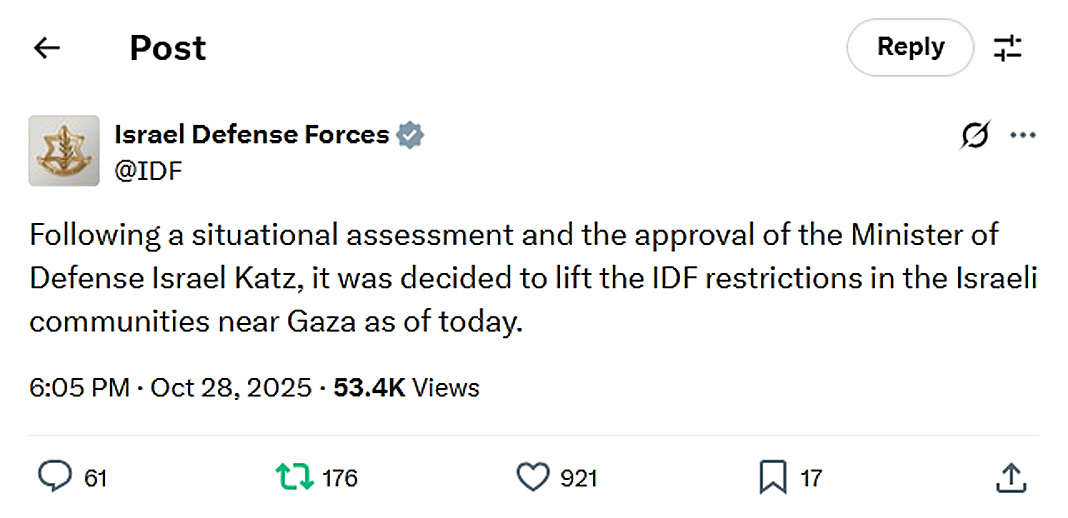Screen dimensions: 1068x518
Task: Click the IDF profile avatar
Action: [x=64, y=151]
